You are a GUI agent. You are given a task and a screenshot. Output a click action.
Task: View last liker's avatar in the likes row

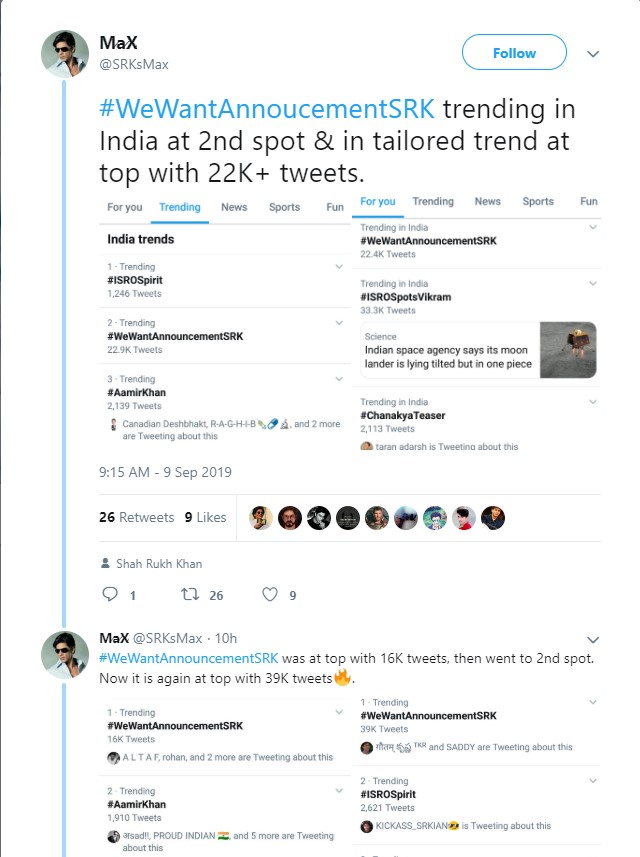493,517
